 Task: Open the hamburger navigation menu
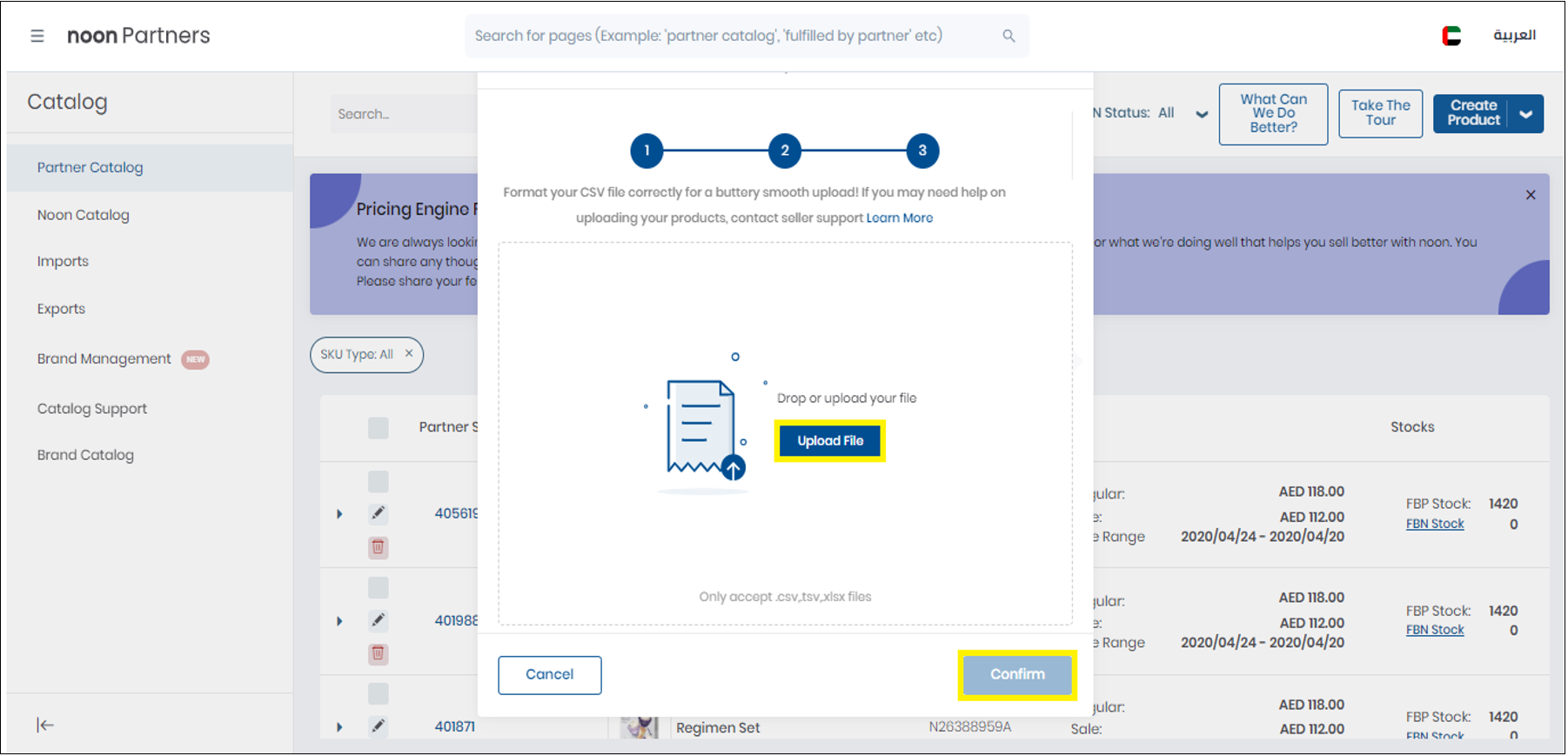(x=37, y=36)
